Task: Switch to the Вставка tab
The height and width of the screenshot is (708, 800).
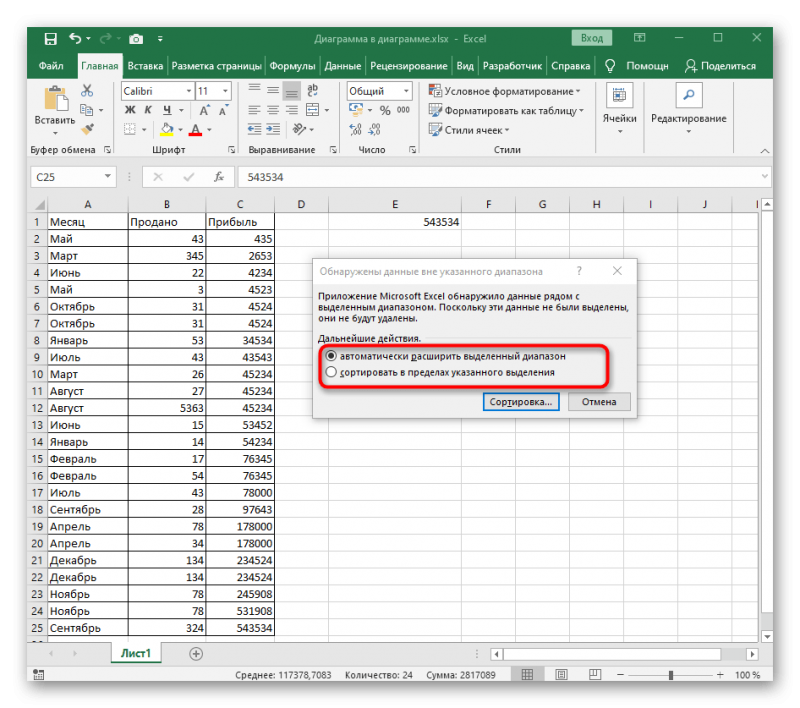Action: (145, 66)
